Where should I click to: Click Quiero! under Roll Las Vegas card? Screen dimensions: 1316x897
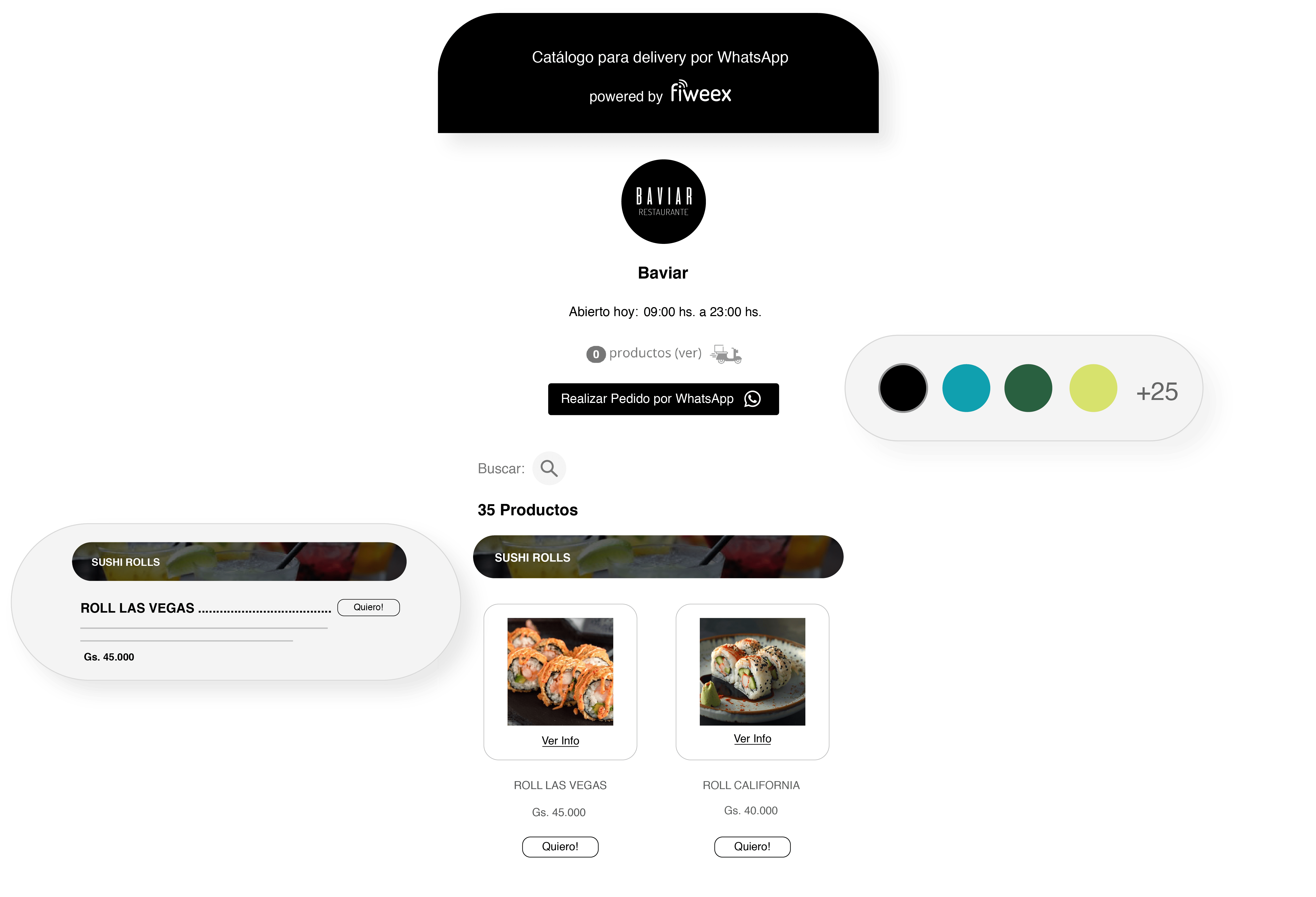(x=560, y=846)
